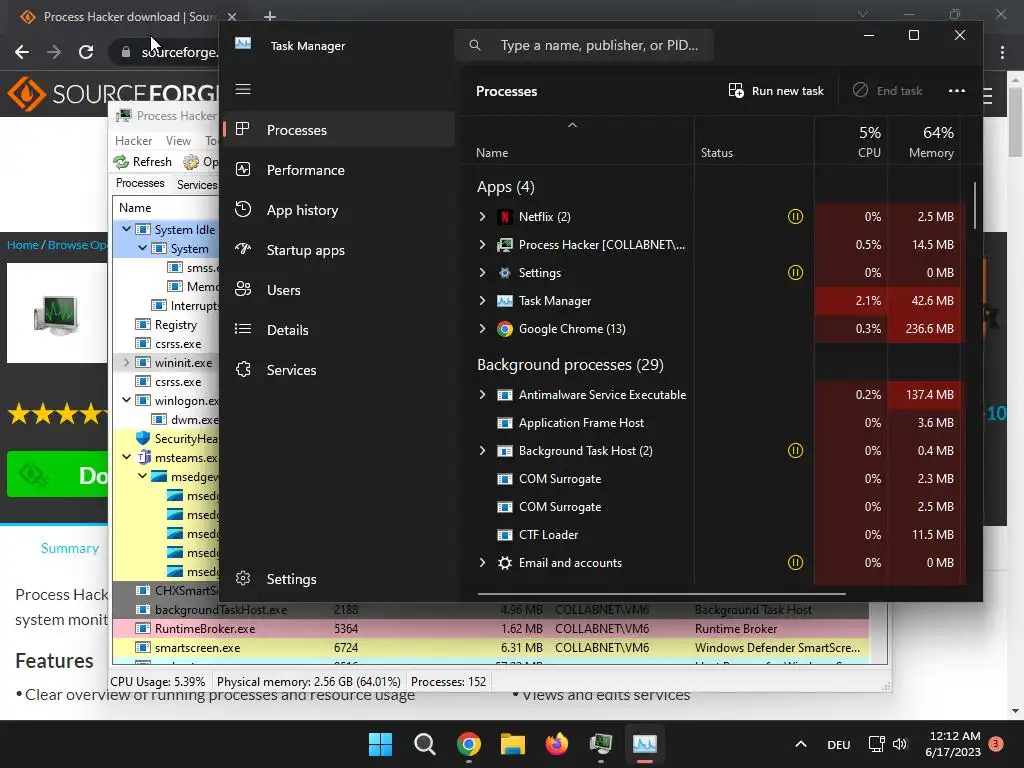
Task: Reload the SourceForge page
Action: click(86, 52)
